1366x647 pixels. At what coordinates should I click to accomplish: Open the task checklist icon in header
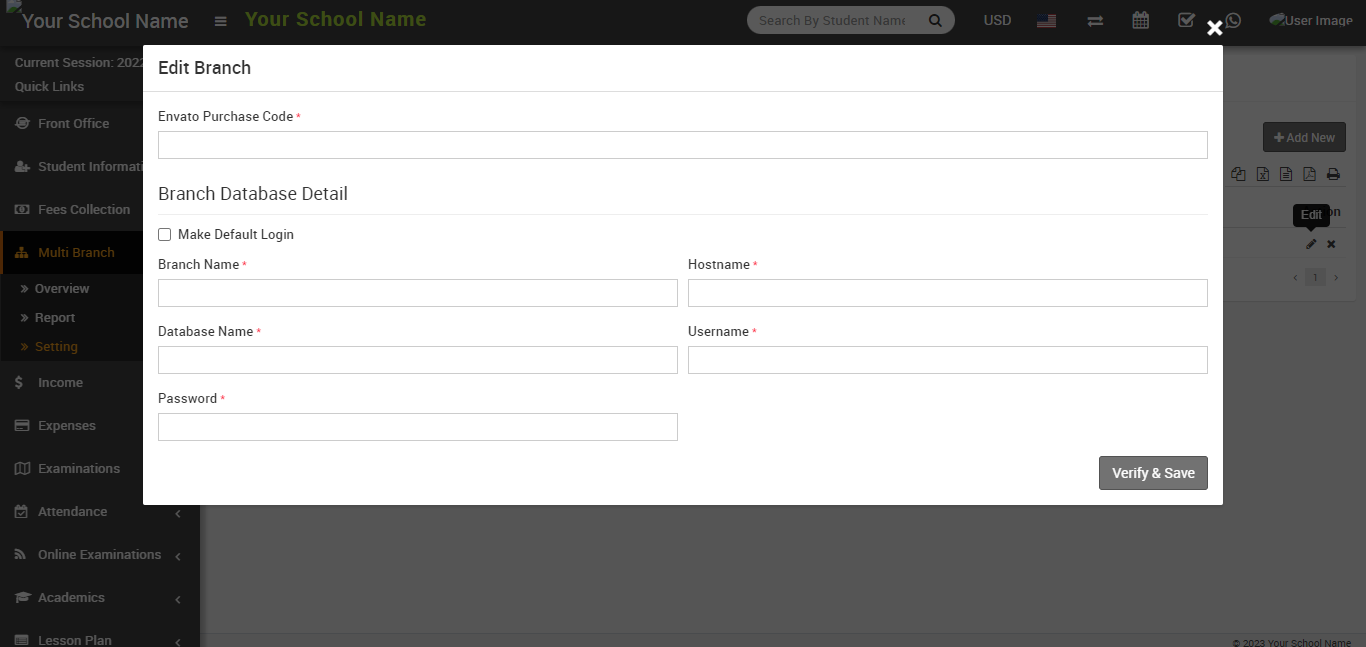1186,20
